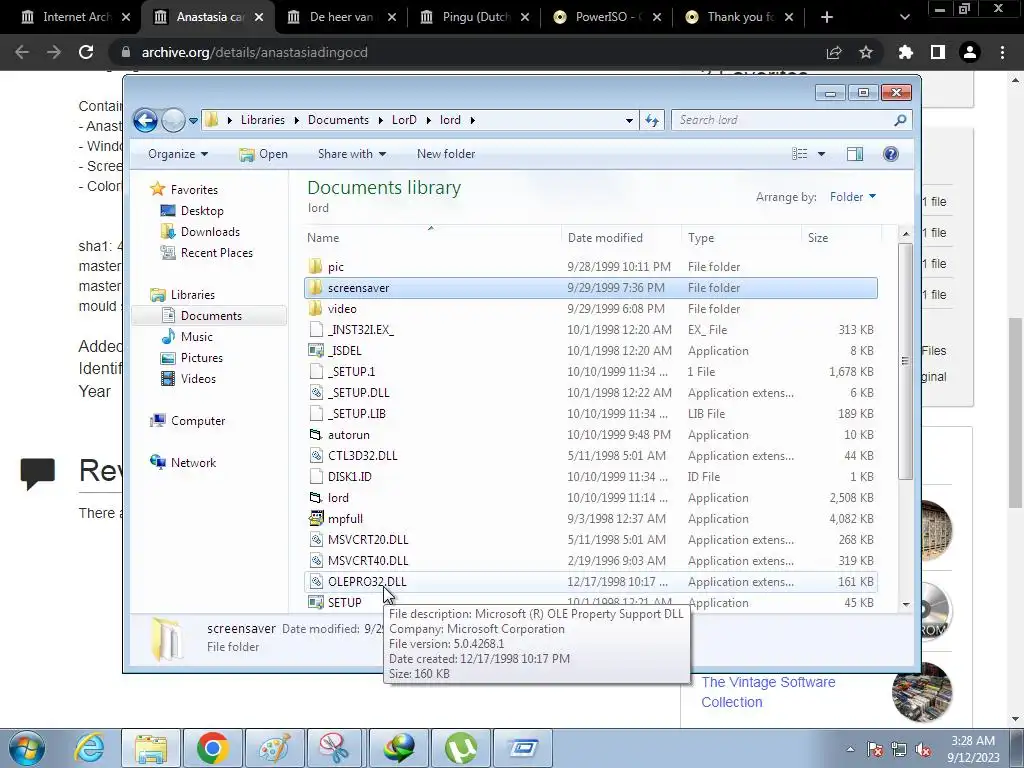Click the Explorer help icon
Viewport: 1024px width, 768px height.
pos(890,154)
